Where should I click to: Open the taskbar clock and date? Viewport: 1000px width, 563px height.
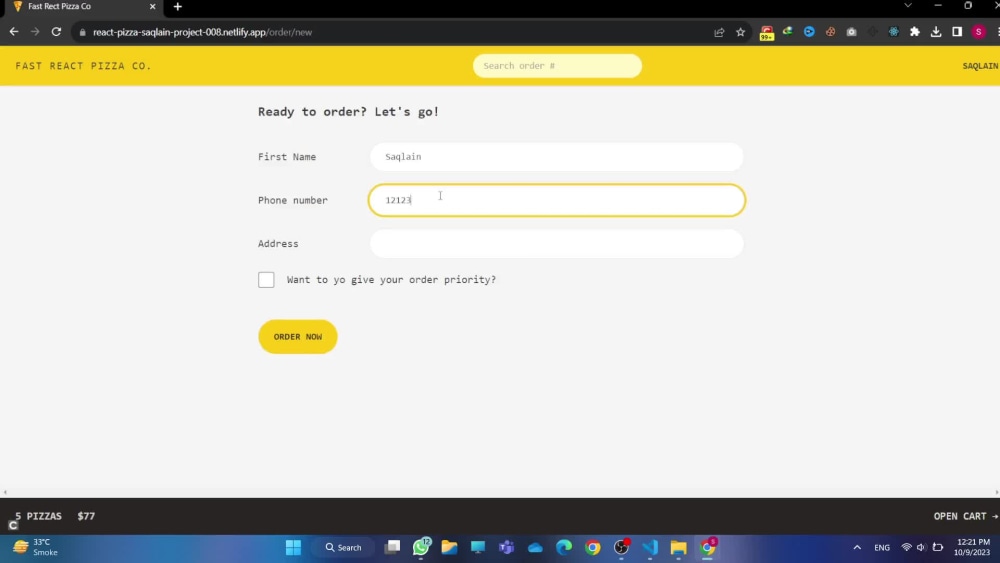(973, 547)
